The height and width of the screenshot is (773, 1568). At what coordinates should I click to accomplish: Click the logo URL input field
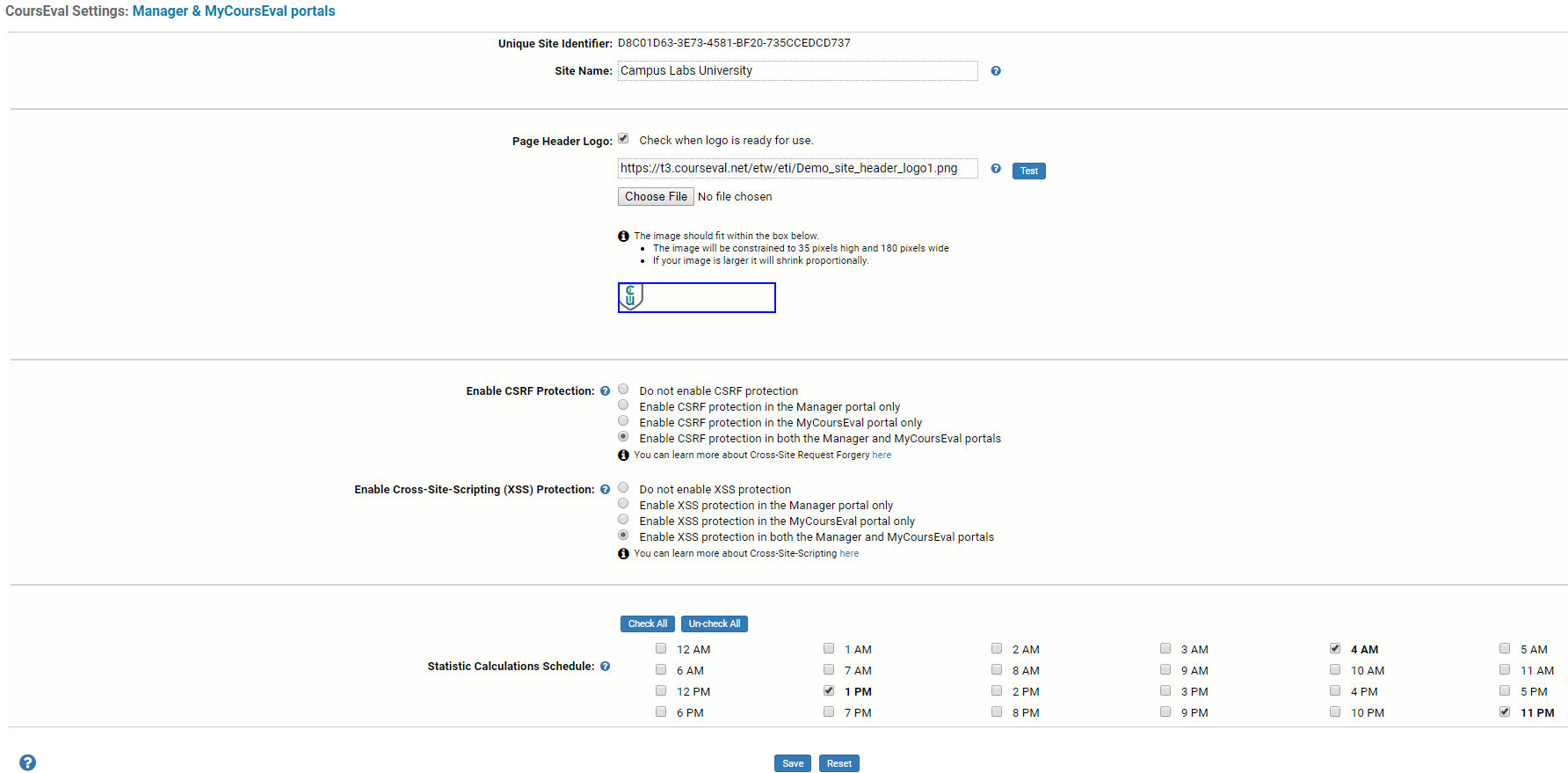click(x=798, y=169)
